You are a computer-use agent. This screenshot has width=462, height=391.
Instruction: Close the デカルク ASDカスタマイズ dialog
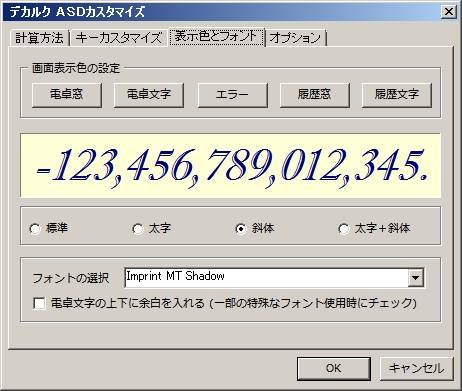pyautogui.click(x=449, y=12)
